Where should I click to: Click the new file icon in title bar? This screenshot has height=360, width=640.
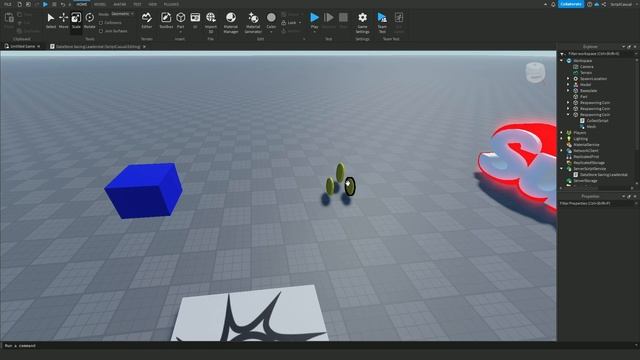pos(19,4)
